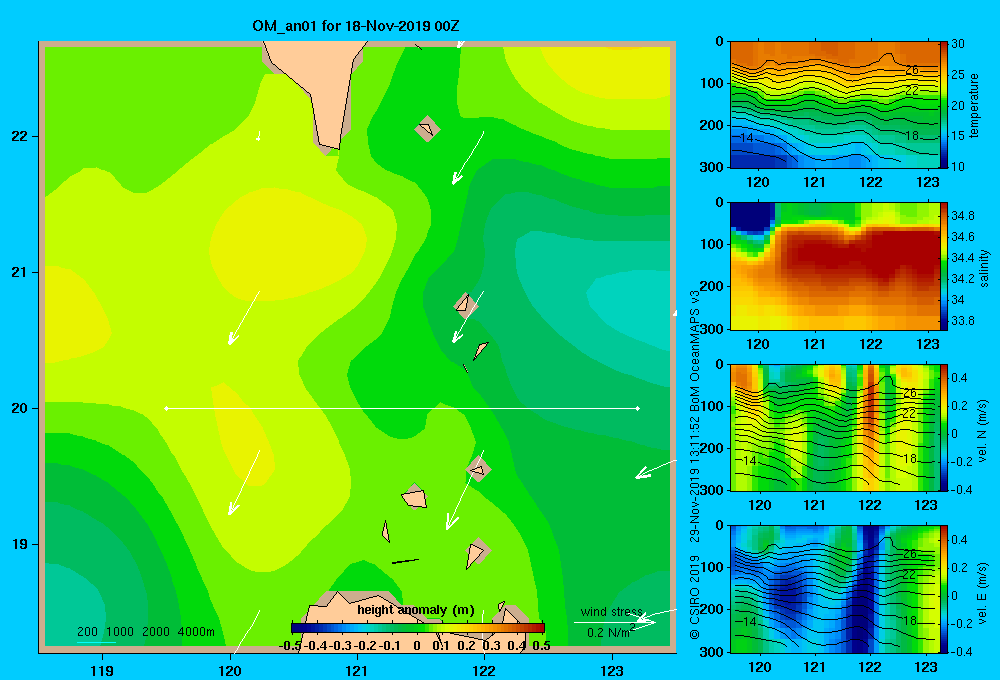Click '-0.5' on the height anomaly color bar
This screenshot has height=680, width=1000.
click(290, 646)
